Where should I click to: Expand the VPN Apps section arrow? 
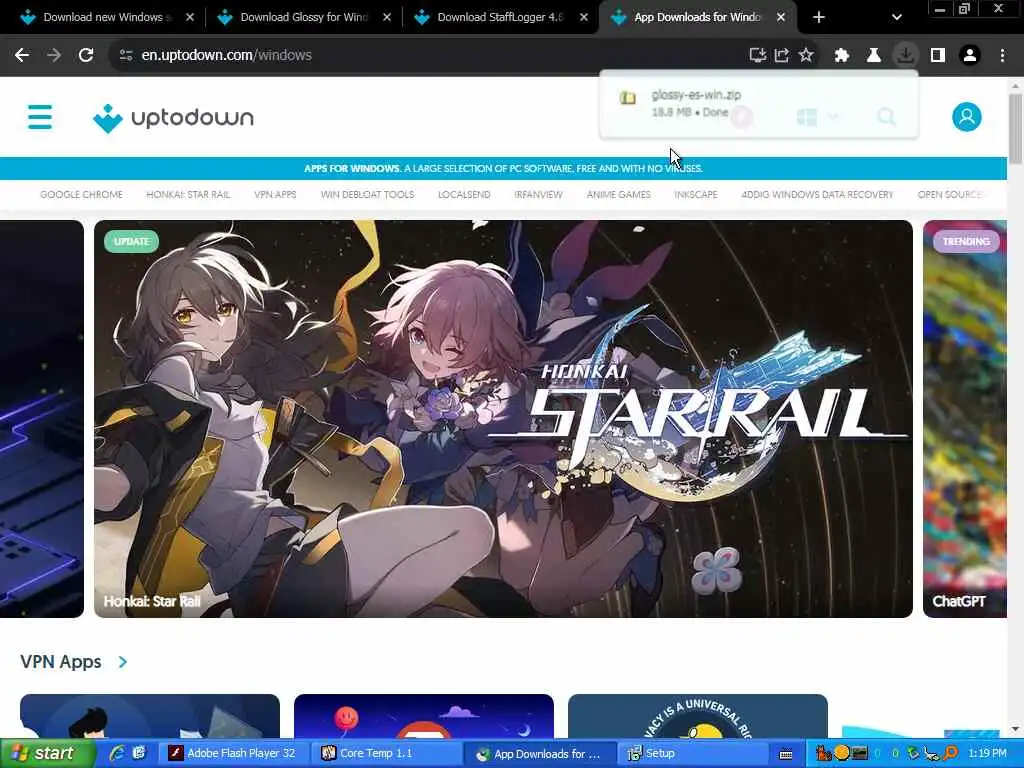[123, 662]
